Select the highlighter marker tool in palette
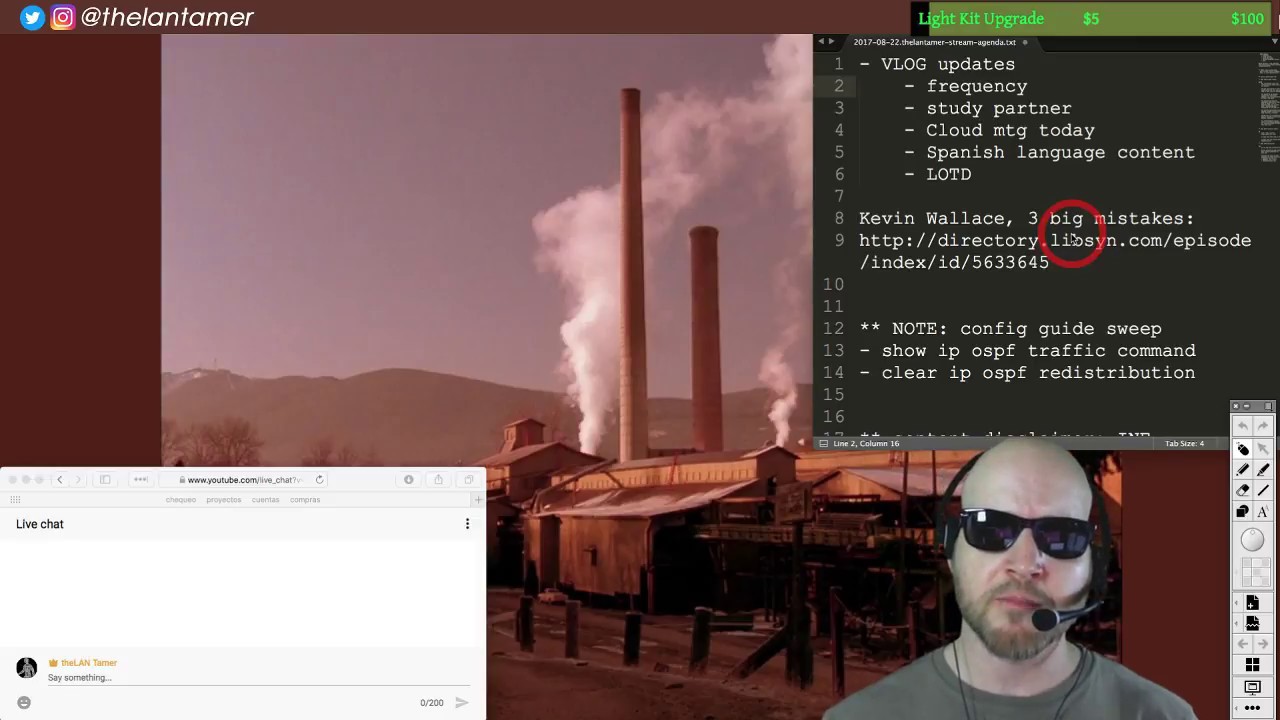1280x720 pixels. 1262,469
